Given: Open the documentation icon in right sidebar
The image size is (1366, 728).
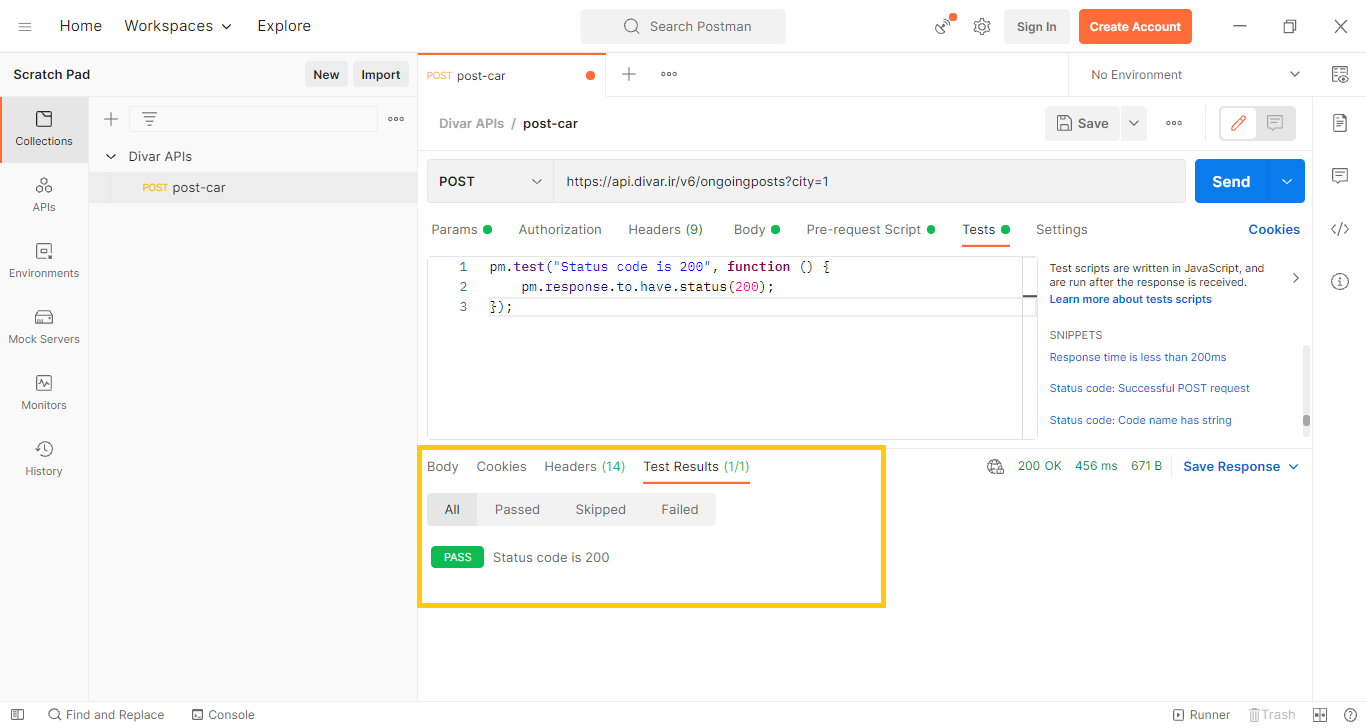Looking at the screenshot, I should 1340,122.
